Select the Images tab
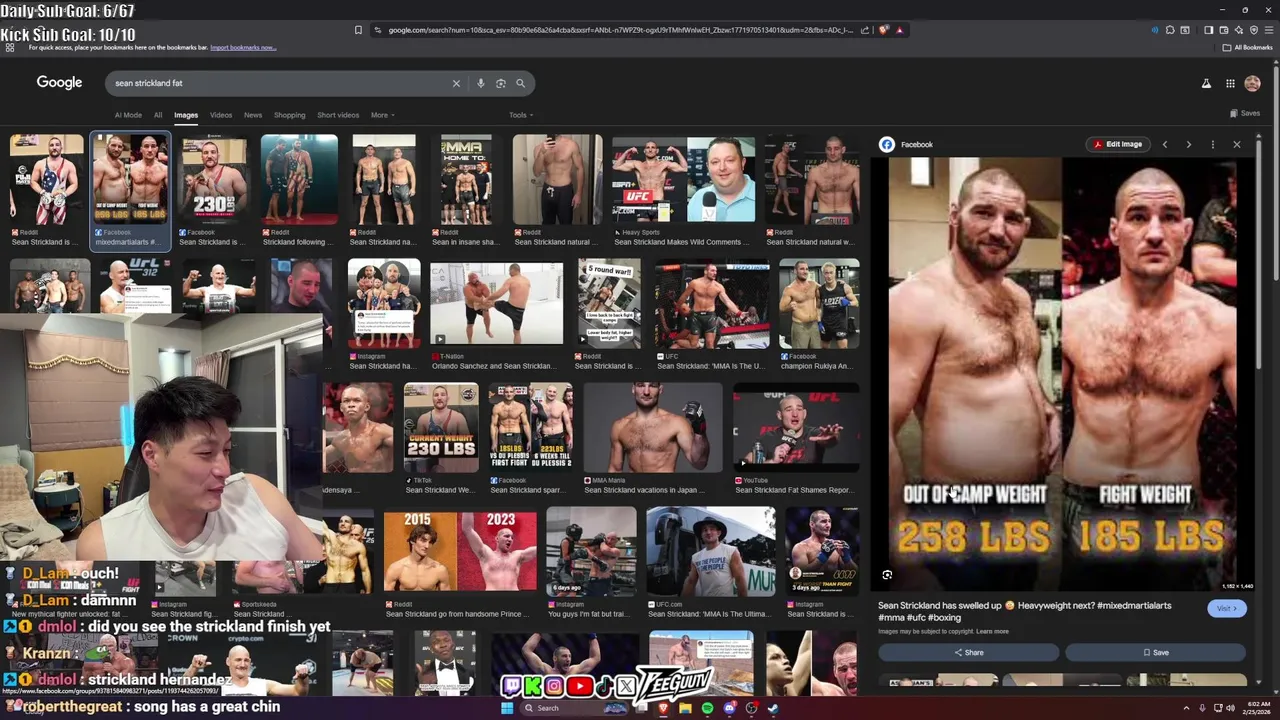 click(186, 115)
